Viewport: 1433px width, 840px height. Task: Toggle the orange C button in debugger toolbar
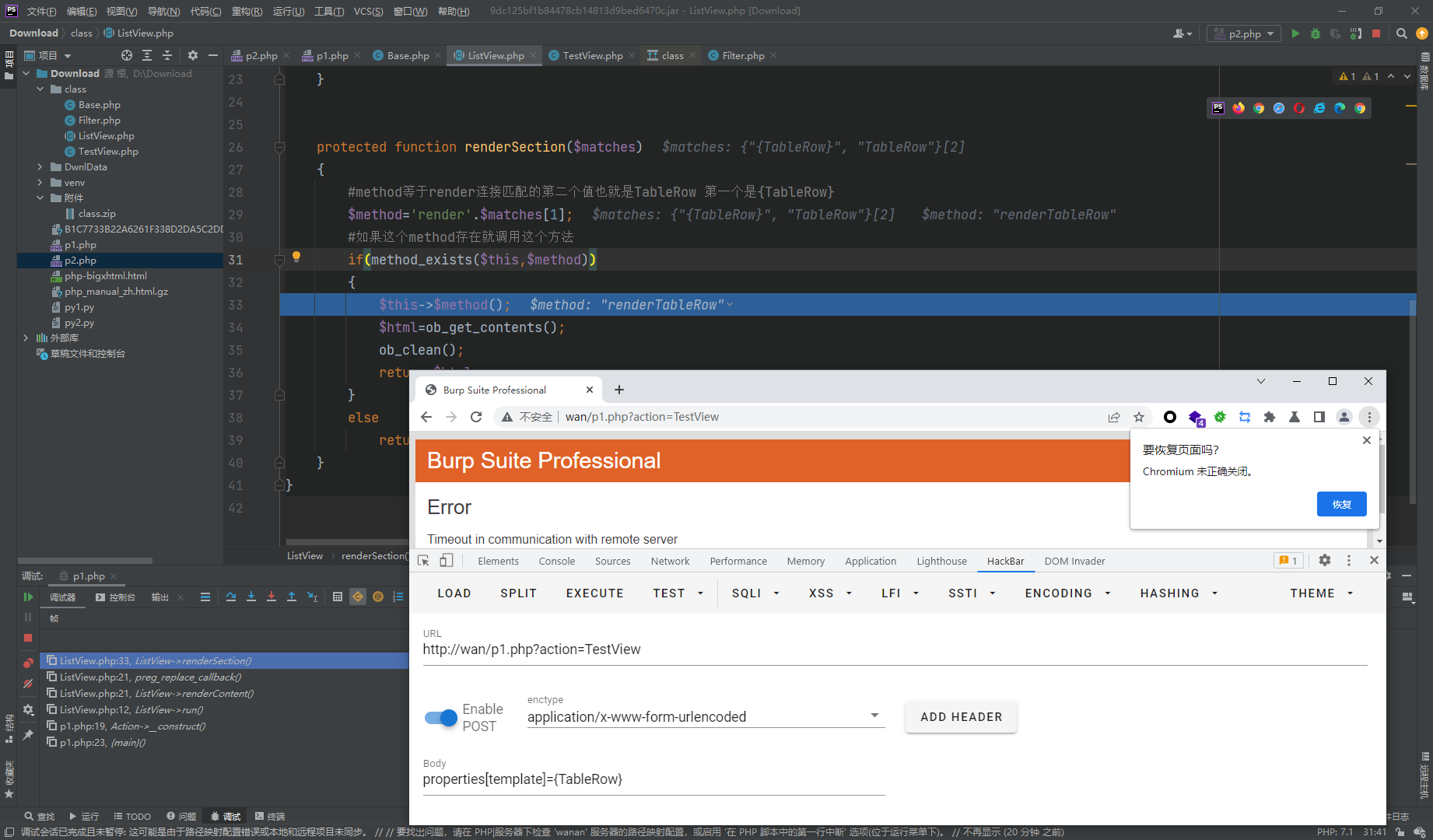pos(358,597)
